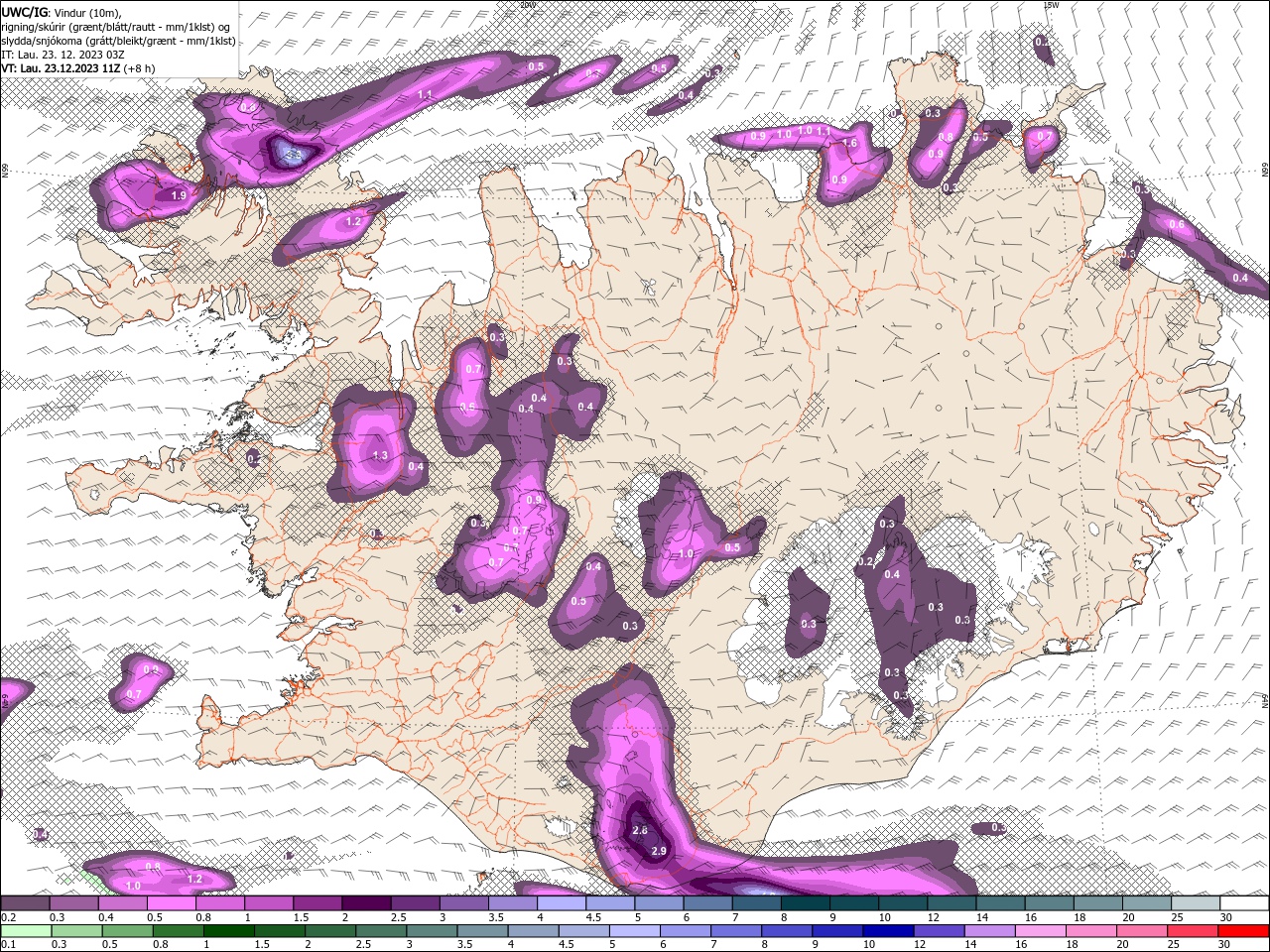Click the 'UWC/IG' title in the header
This screenshot has width=1270, height=952.
coord(25,11)
